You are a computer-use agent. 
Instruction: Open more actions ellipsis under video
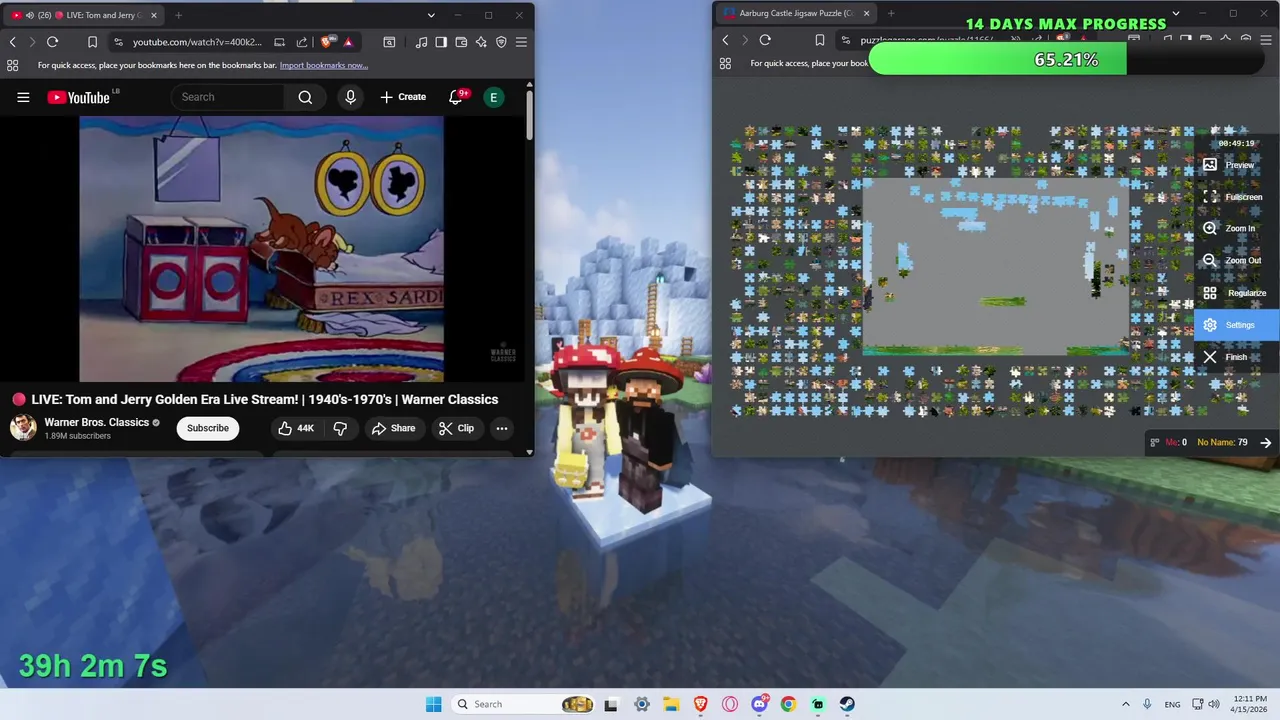click(502, 428)
